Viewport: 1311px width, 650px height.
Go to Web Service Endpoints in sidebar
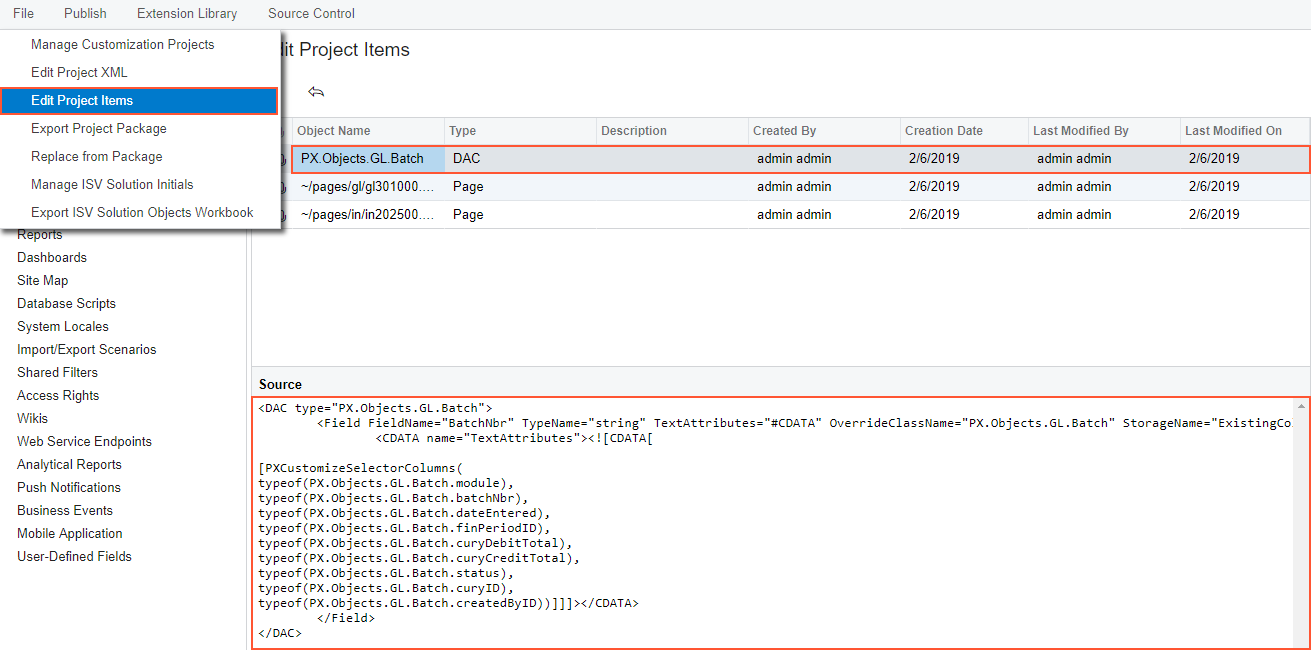[84, 442]
